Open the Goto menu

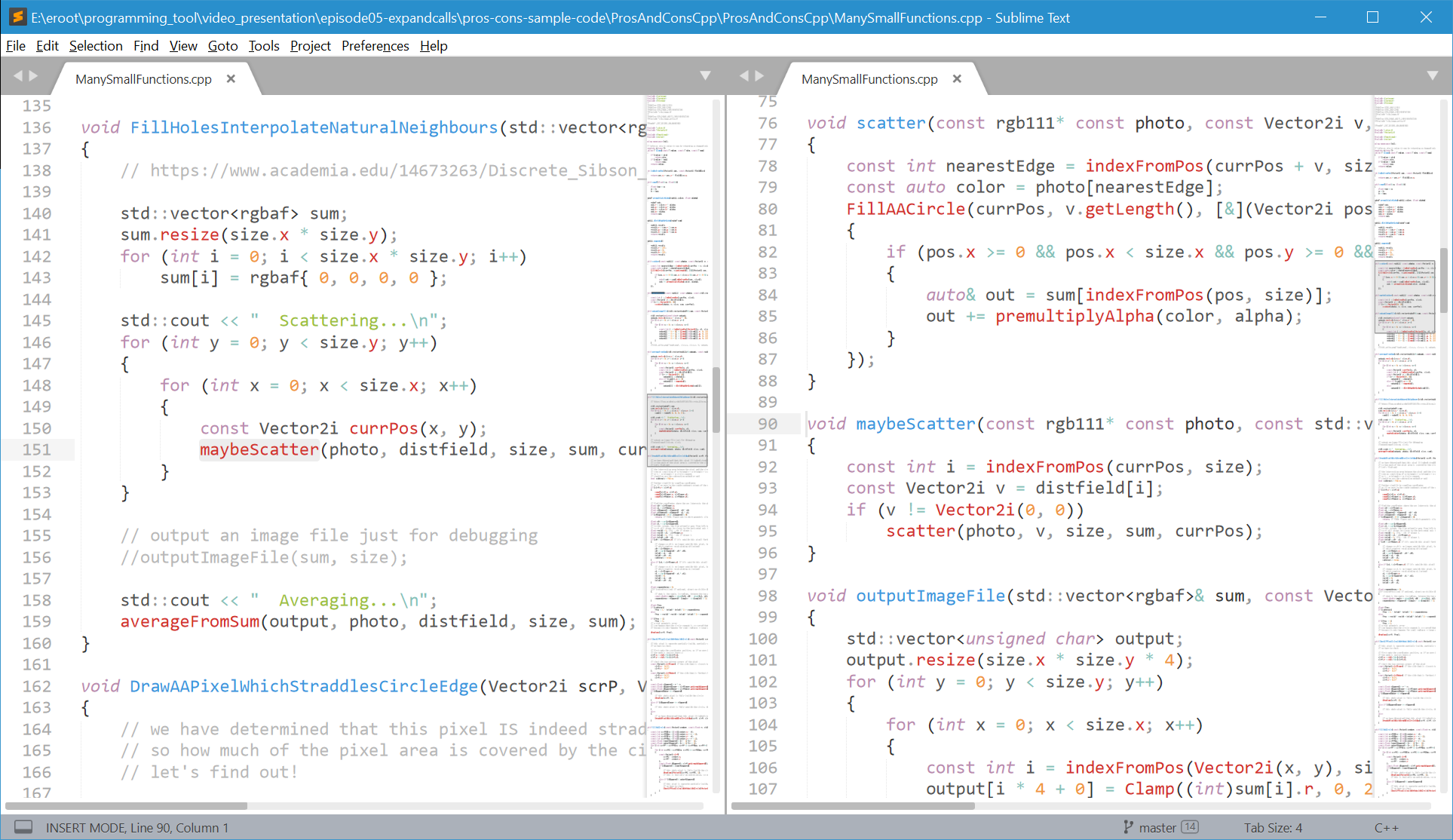pos(223,46)
